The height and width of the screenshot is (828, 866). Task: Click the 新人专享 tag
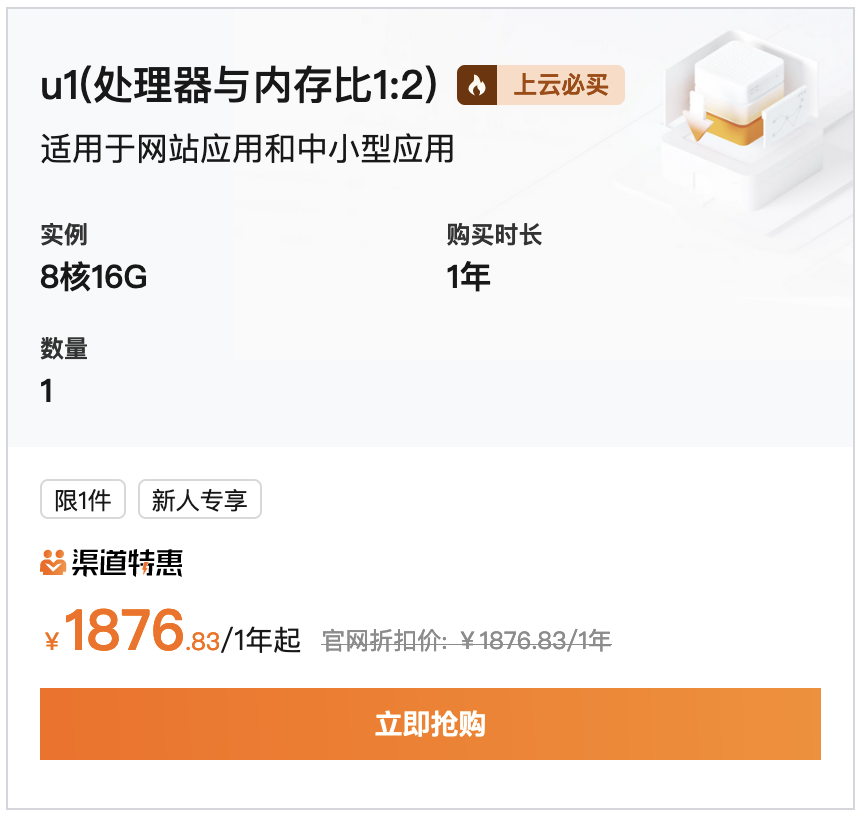tap(199, 500)
